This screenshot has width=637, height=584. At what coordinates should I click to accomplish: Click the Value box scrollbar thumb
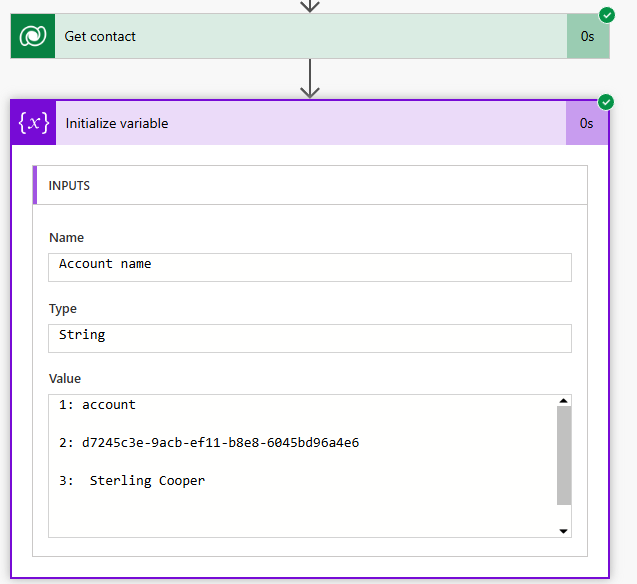(x=564, y=455)
